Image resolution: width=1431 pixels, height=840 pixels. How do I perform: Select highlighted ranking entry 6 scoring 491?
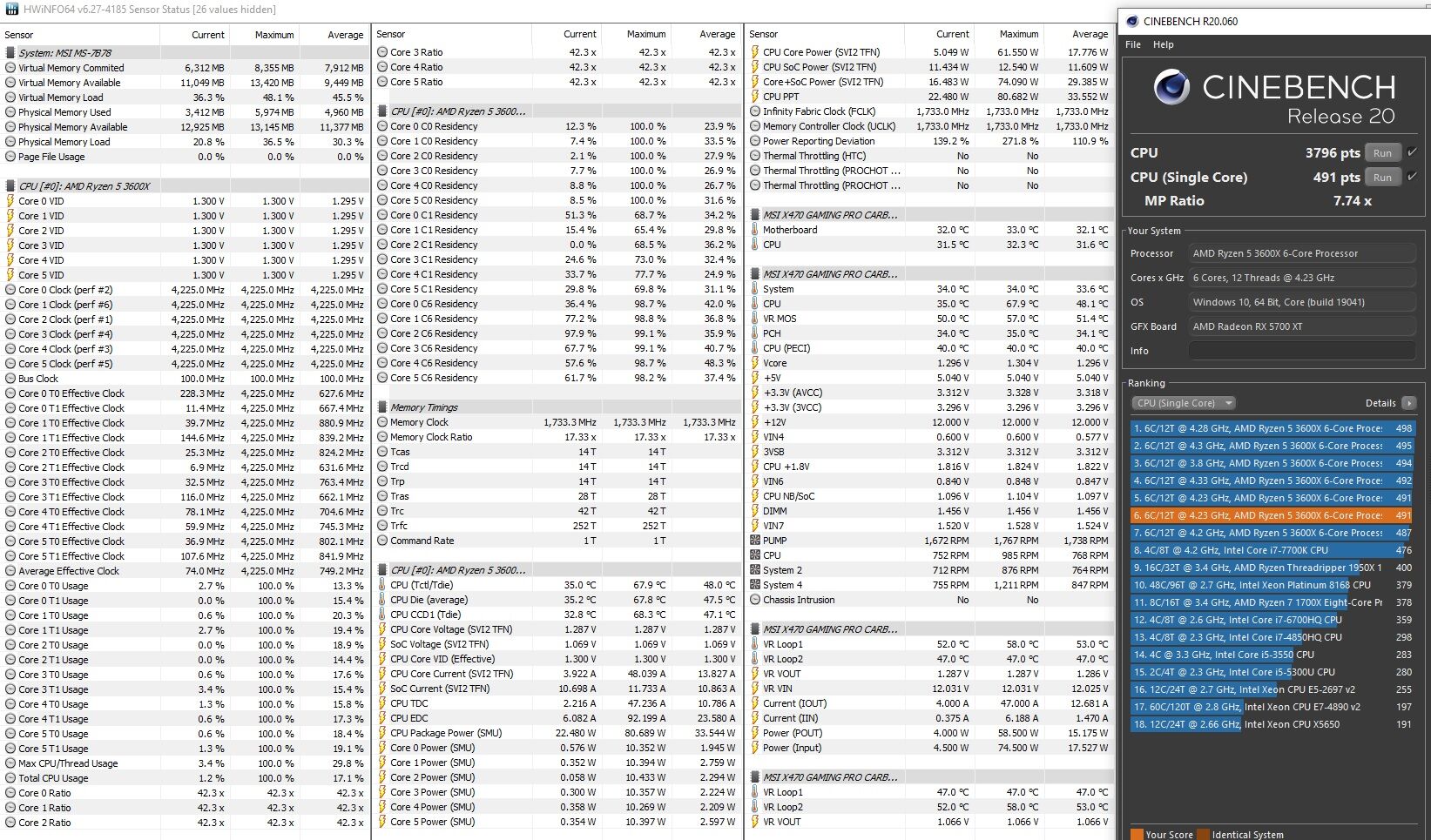pyautogui.click(x=1272, y=515)
